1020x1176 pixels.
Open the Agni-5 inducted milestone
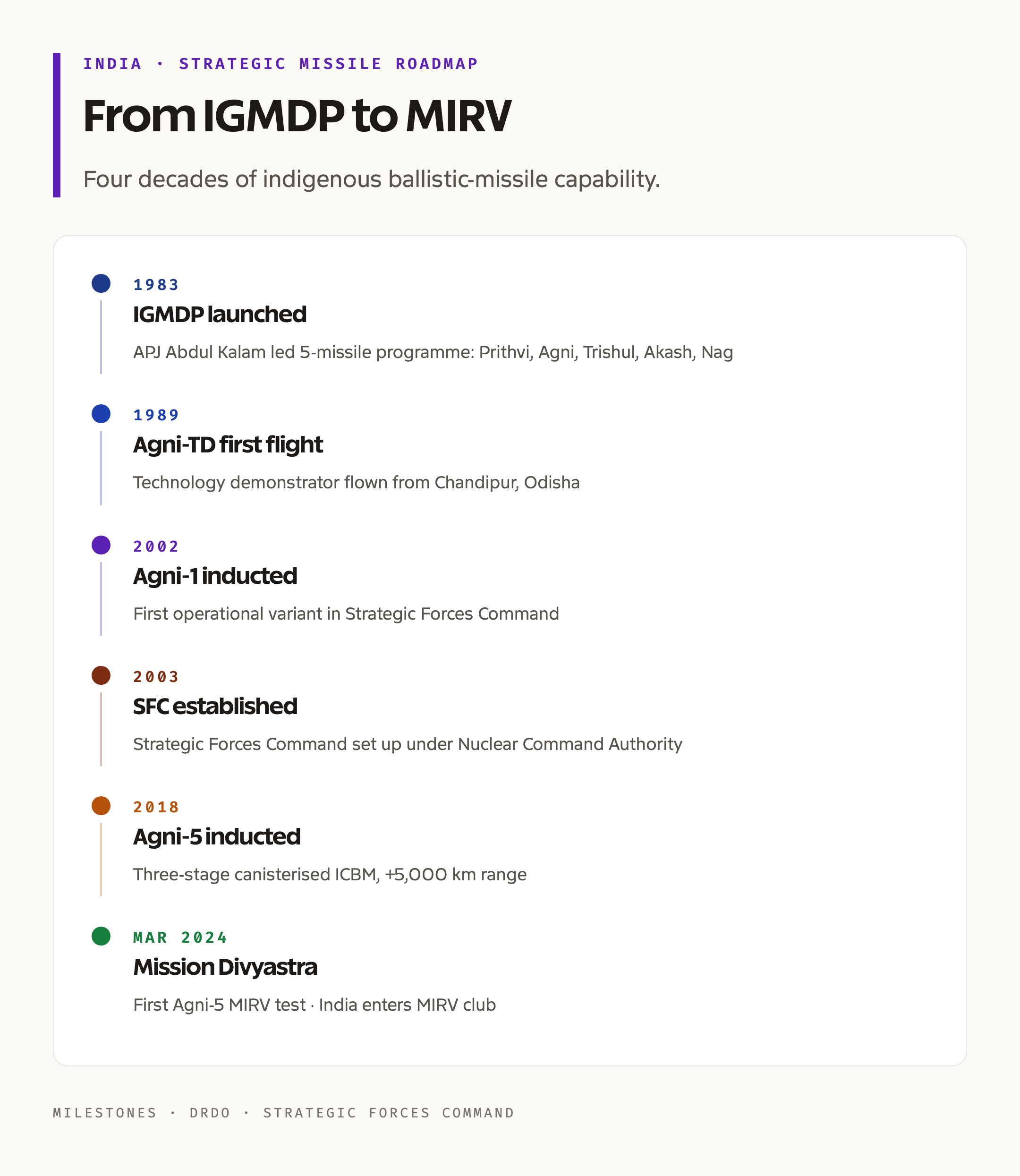(x=217, y=836)
